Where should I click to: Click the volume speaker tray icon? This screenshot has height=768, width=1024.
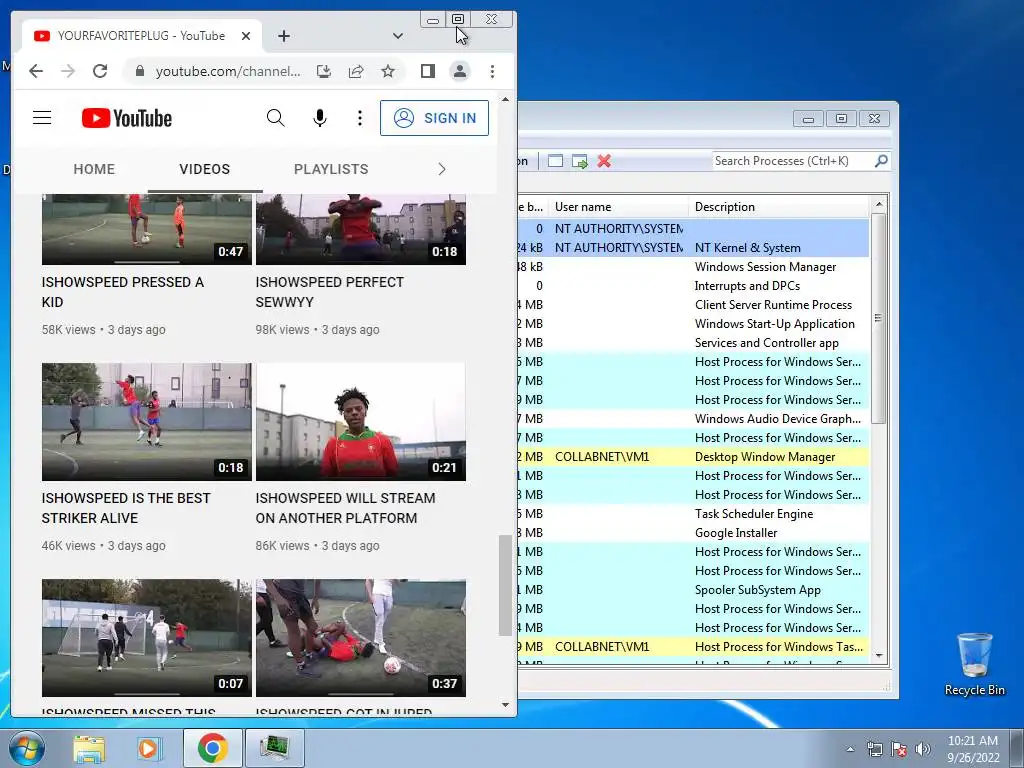point(923,749)
